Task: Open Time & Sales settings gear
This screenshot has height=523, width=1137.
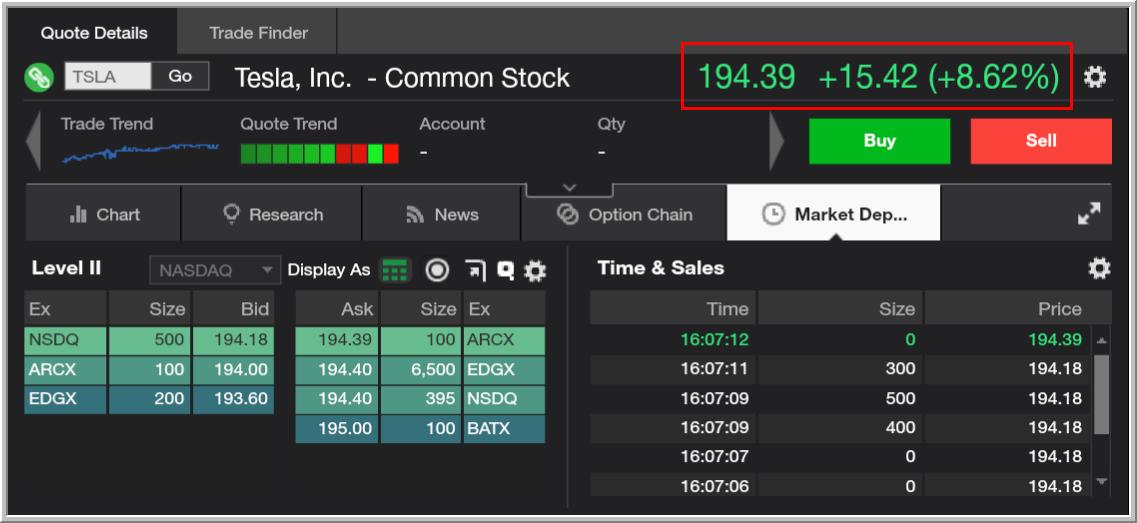Action: 1099,268
